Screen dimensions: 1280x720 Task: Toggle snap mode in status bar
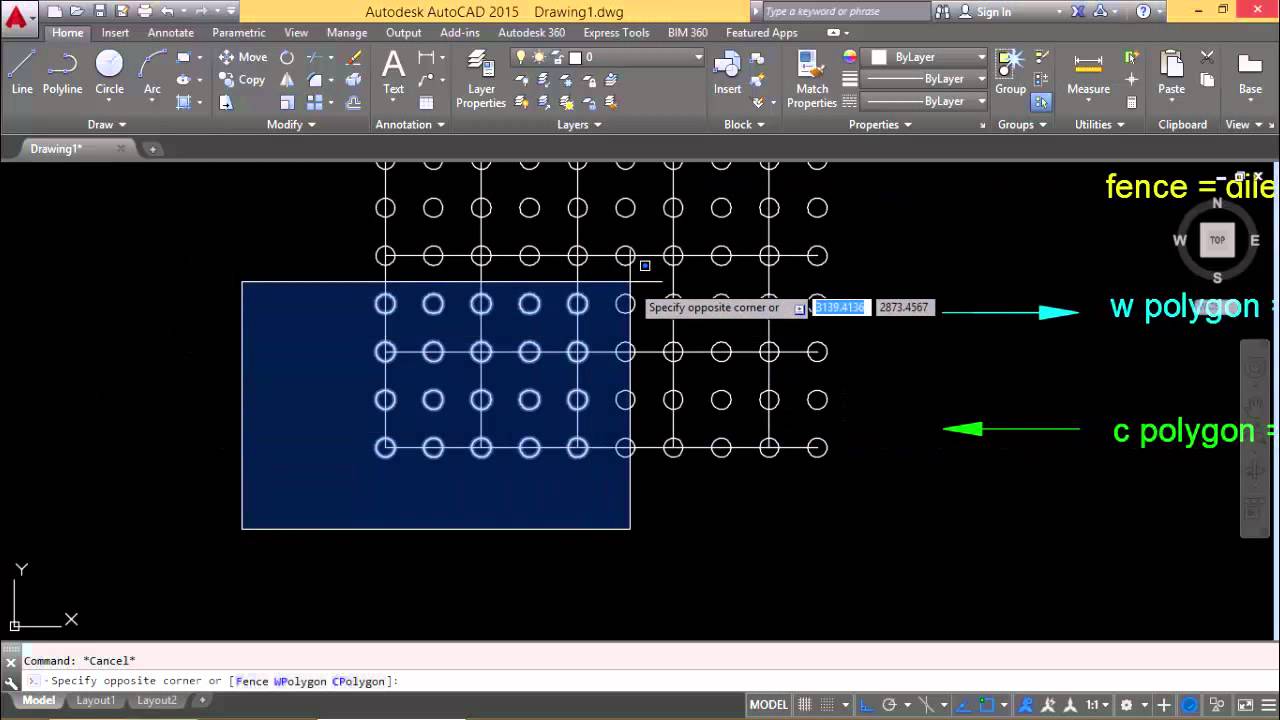click(x=829, y=705)
